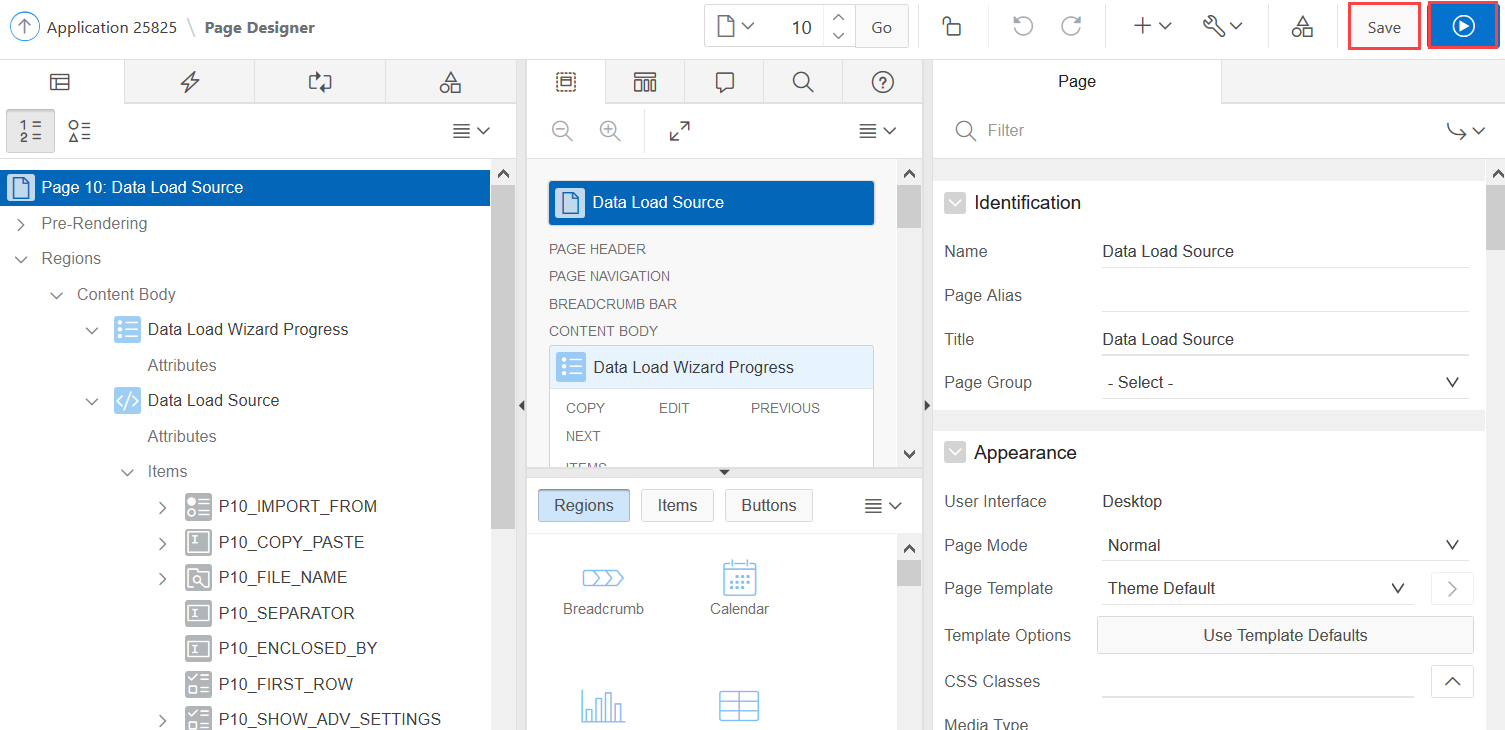Open the Help question mark tab
The image size is (1505, 730).
pyautogui.click(x=882, y=82)
